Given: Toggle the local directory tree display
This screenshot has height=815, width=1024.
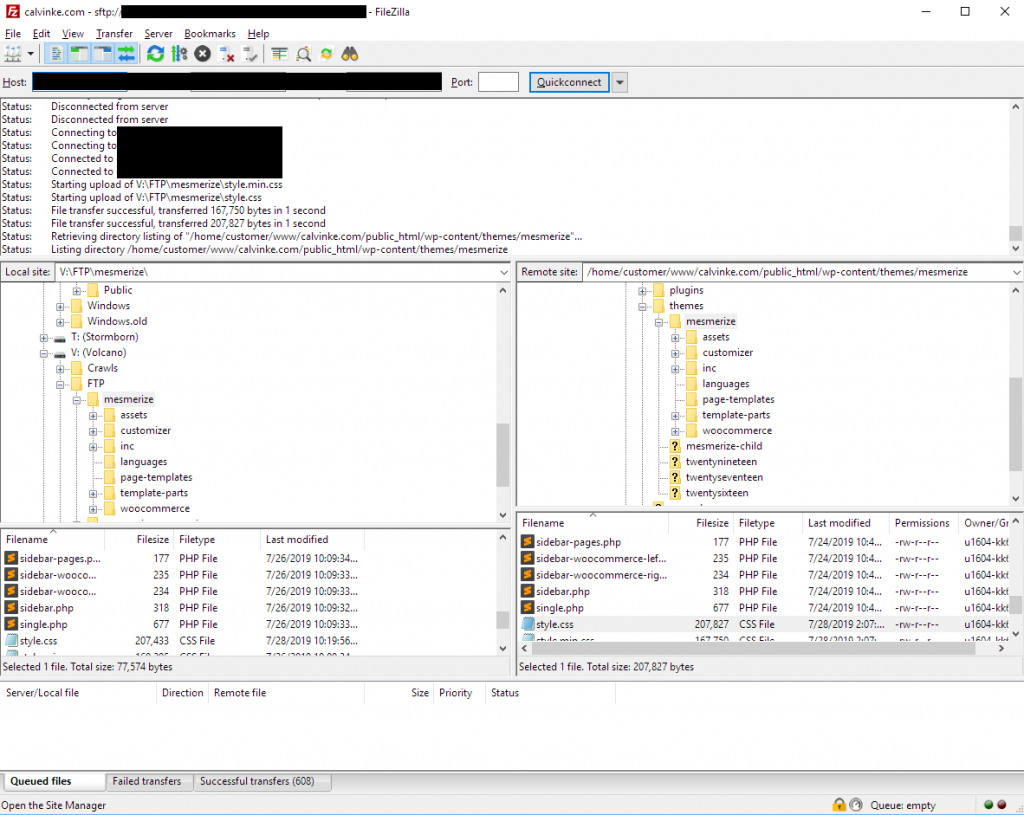Looking at the screenshot, I should (79, 54).
